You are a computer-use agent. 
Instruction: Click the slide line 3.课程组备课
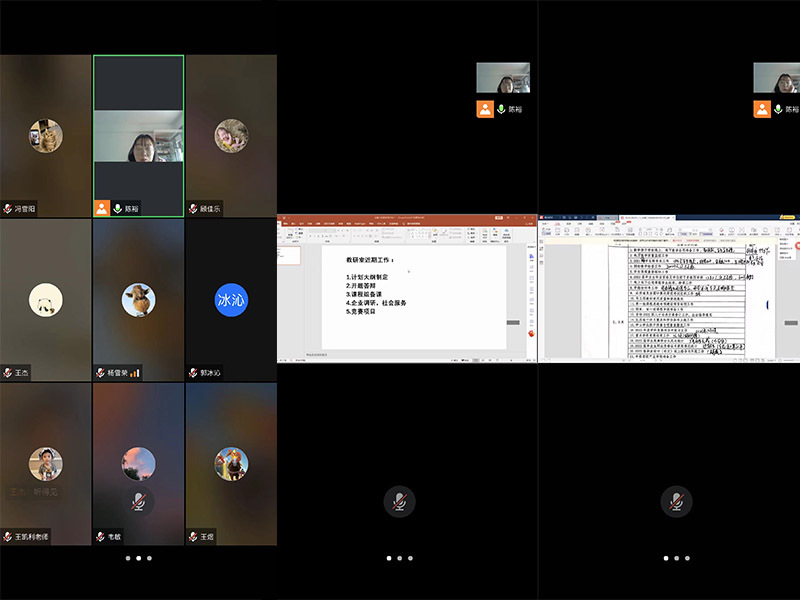[364, 294]
